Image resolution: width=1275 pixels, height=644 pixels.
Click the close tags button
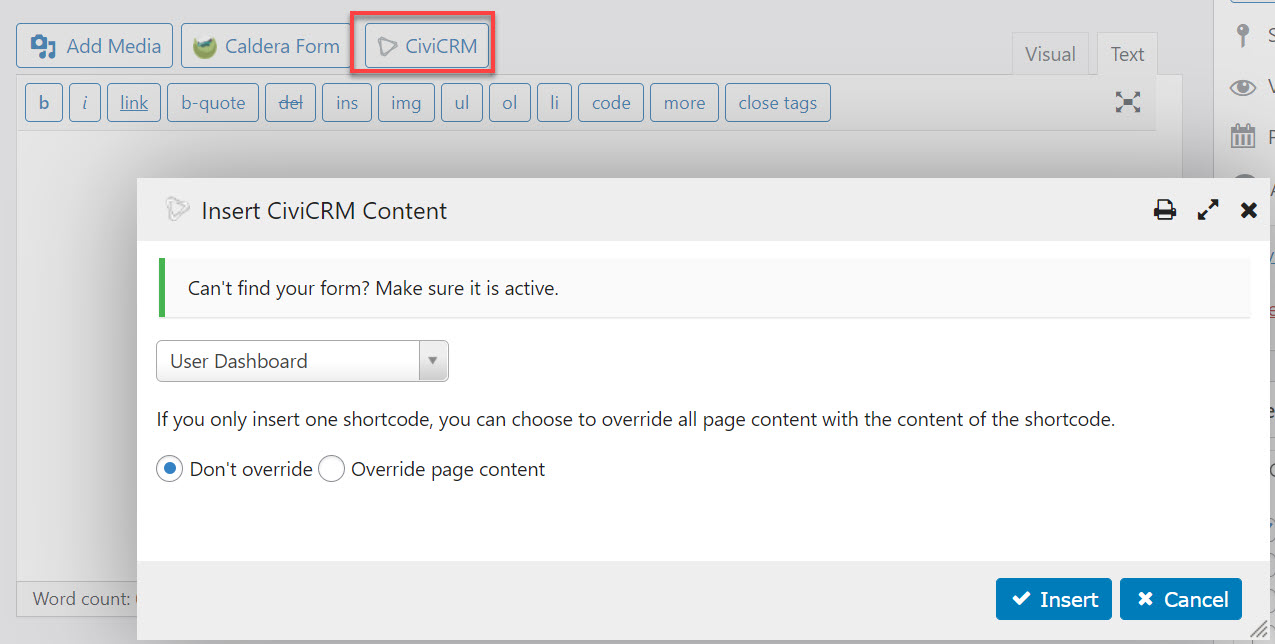click(778, 103)
